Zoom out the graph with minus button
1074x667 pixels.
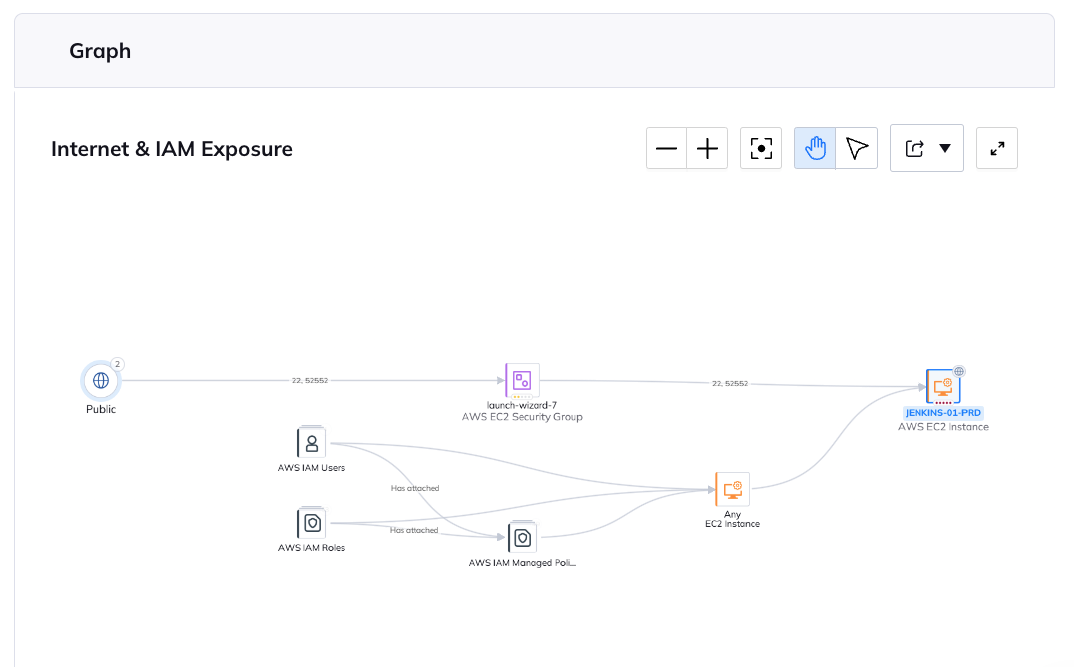(666, 148)
